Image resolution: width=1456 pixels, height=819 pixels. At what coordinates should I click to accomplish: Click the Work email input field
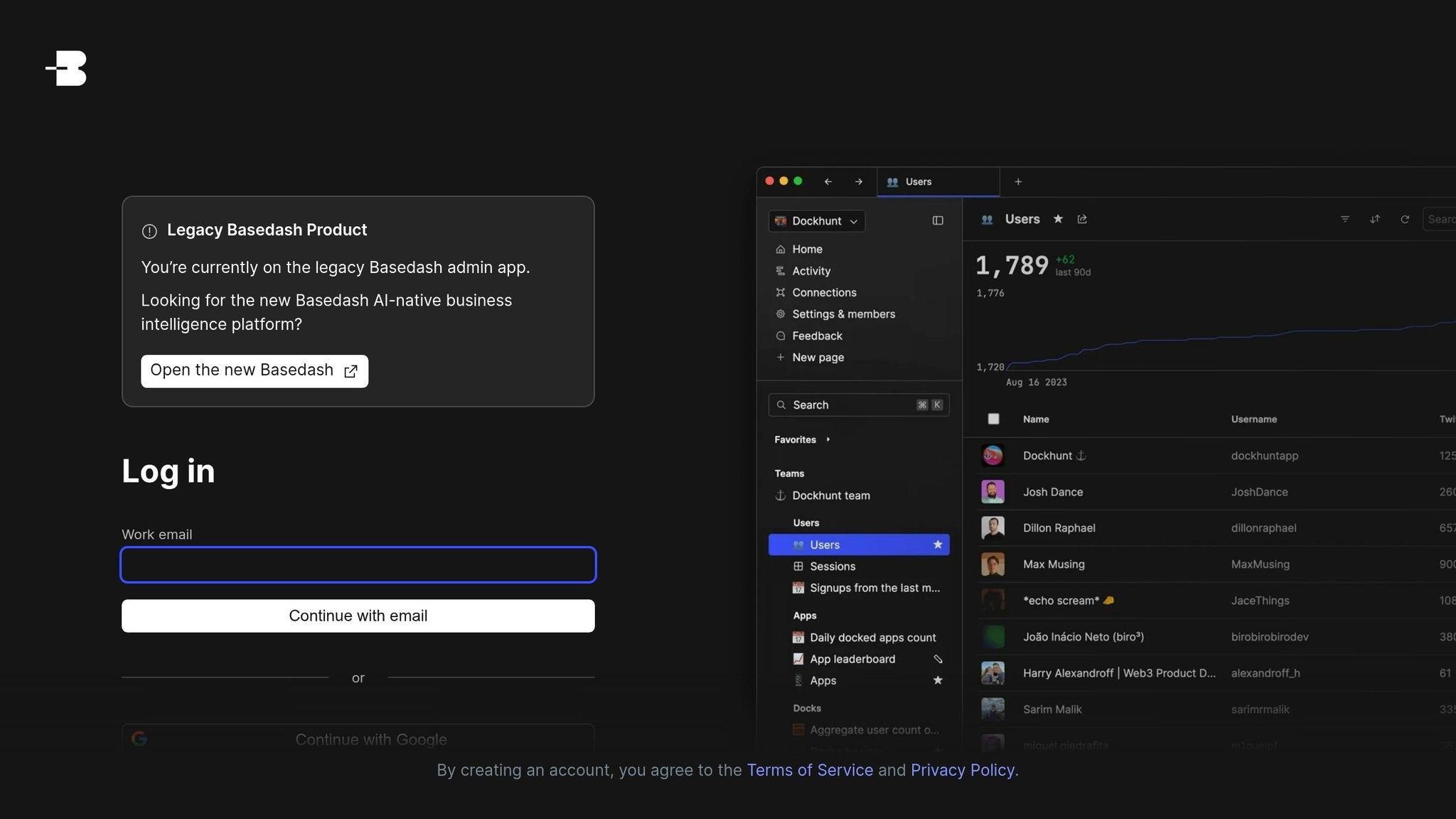358,565
